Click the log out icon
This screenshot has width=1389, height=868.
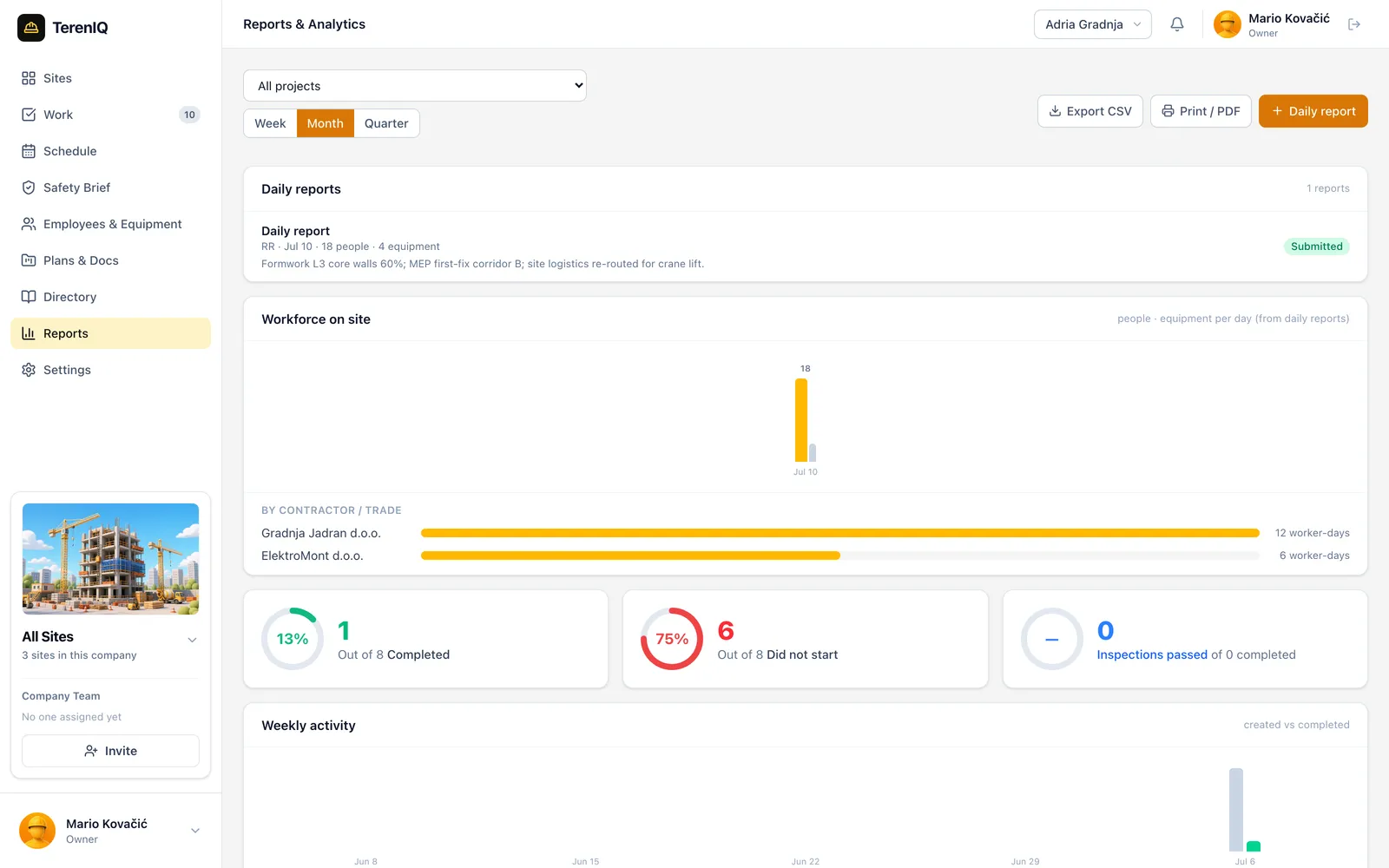pyautogui.click(x=1354, y=24)
